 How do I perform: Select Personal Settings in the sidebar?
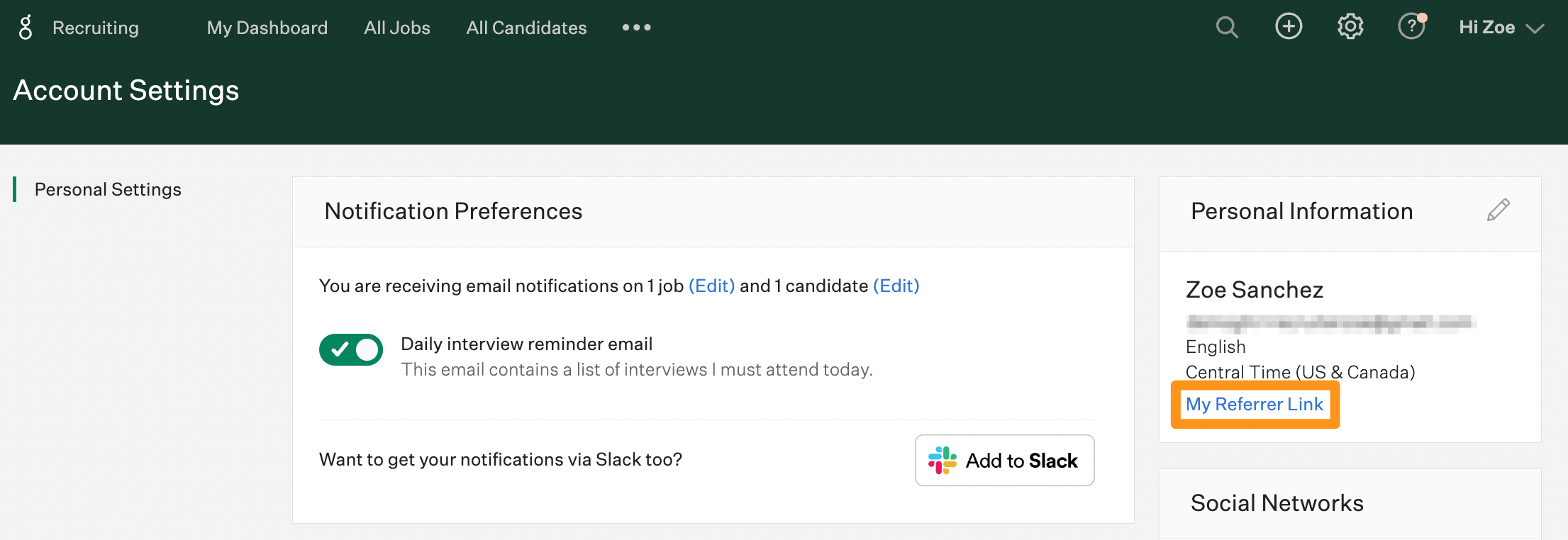pos(107,189)
